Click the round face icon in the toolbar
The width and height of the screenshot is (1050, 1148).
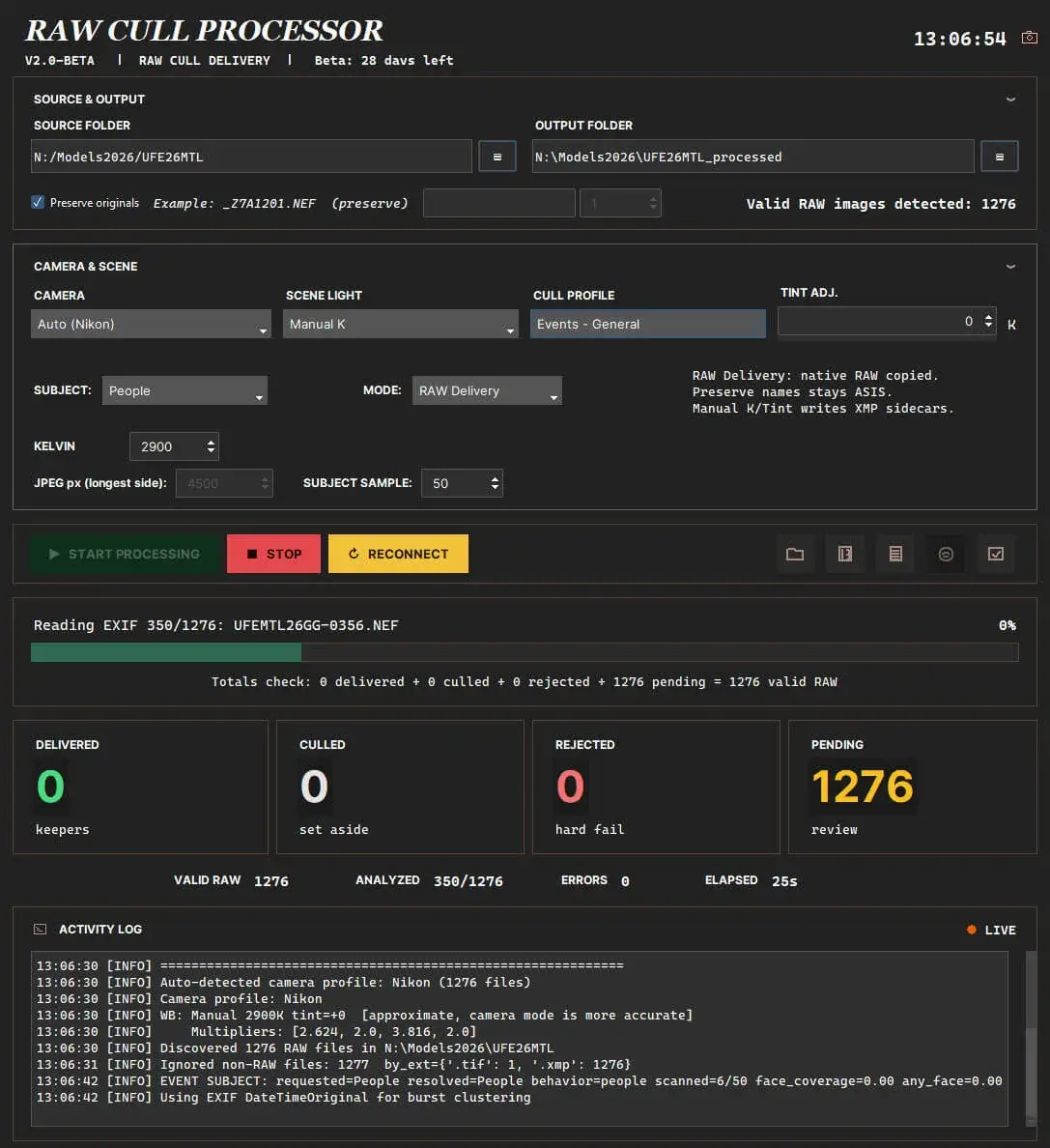946,555
